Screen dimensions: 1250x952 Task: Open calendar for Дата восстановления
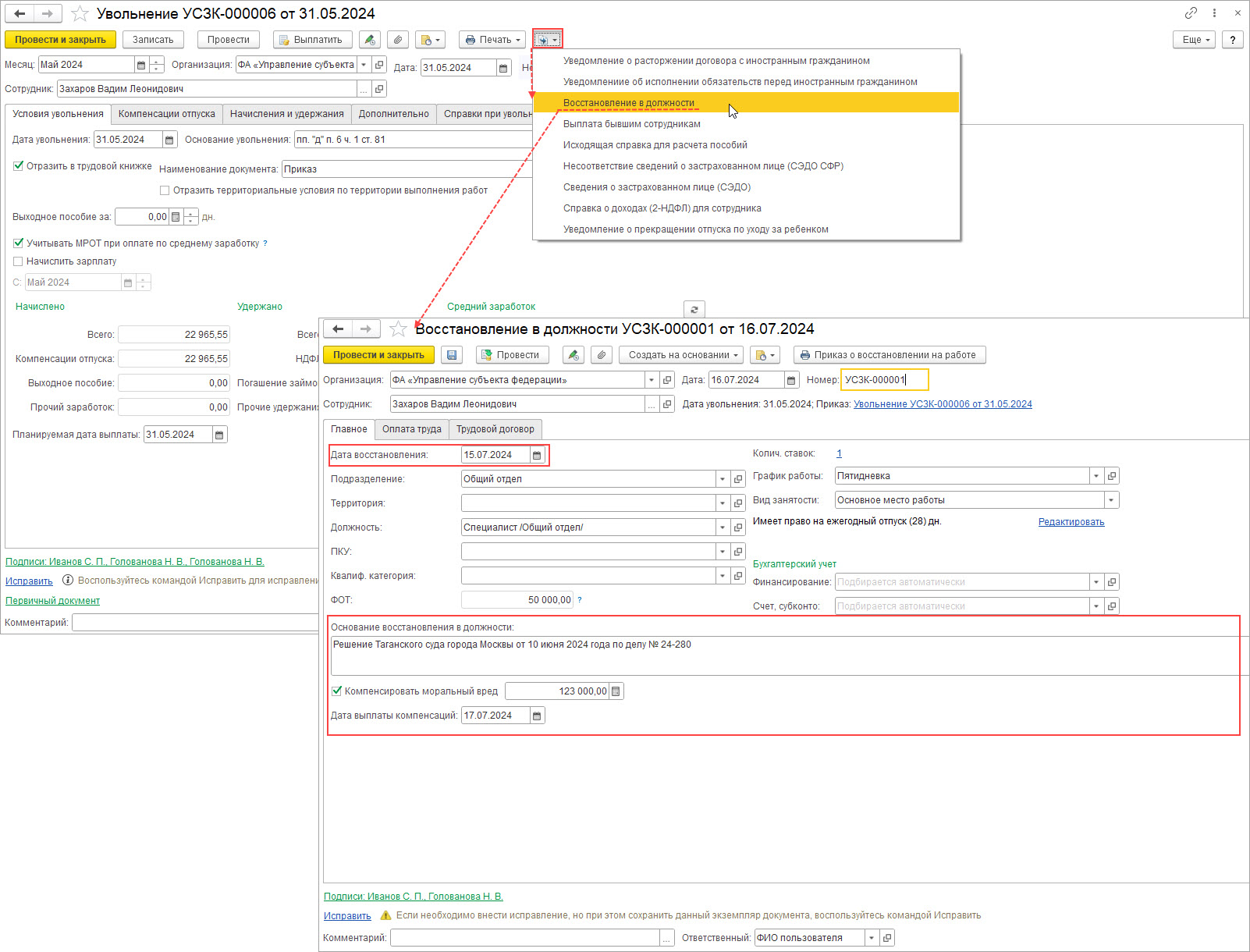(x=537, y=455)
